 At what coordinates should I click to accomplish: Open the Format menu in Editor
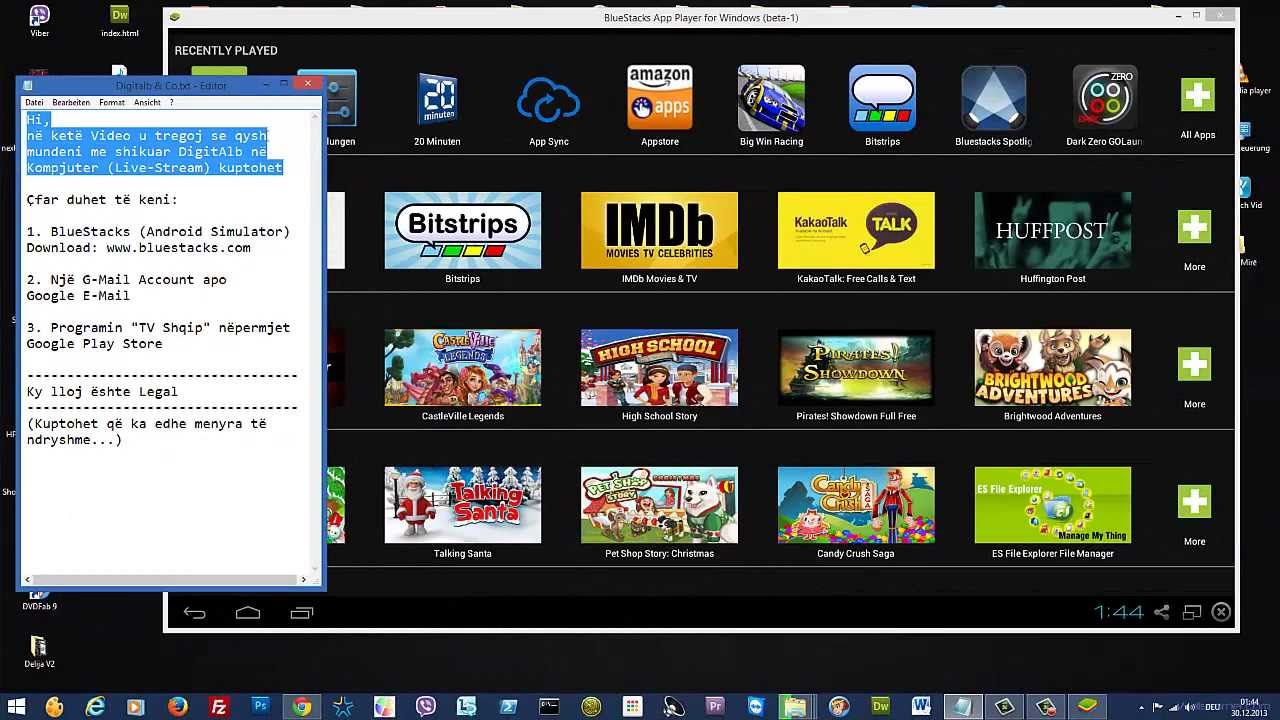pyautogui.click(x=112, y=102)
